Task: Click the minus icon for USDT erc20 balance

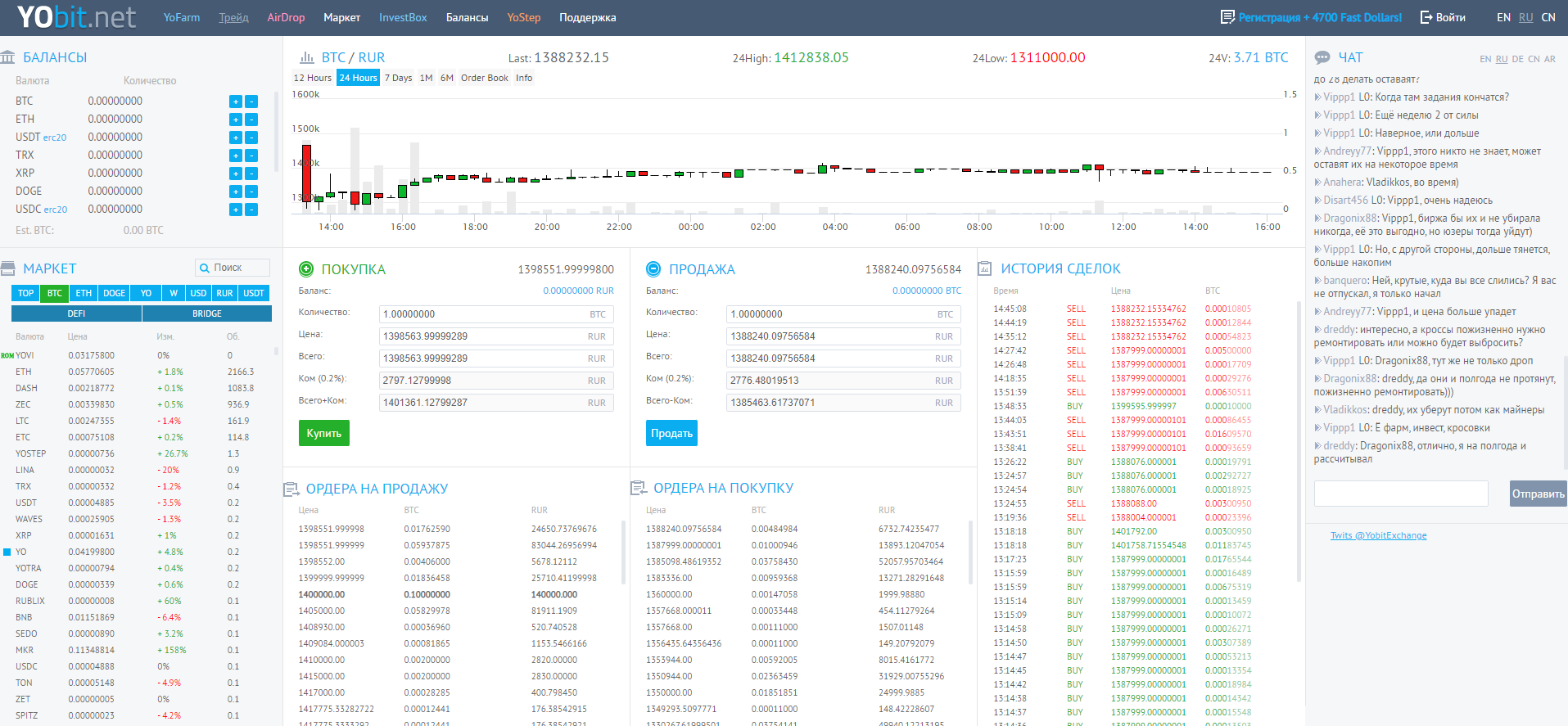Action: click(251, 138)
